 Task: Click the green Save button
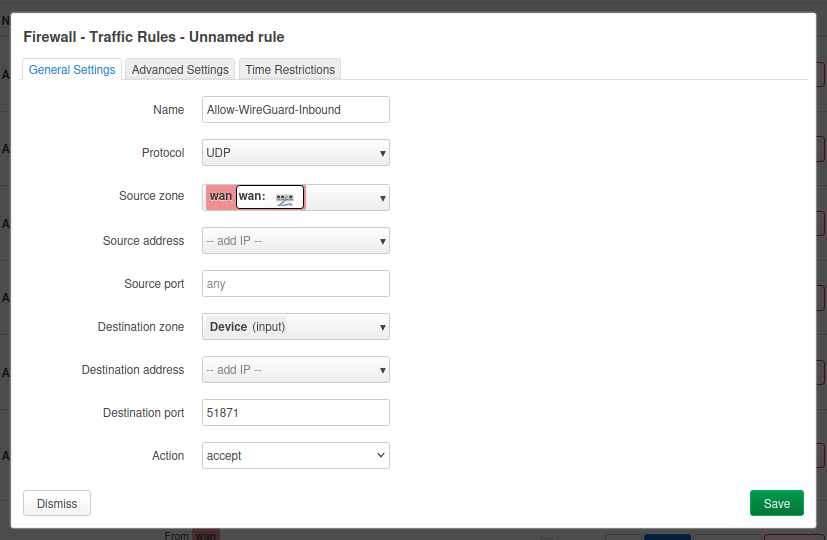[x=777, y=504]
